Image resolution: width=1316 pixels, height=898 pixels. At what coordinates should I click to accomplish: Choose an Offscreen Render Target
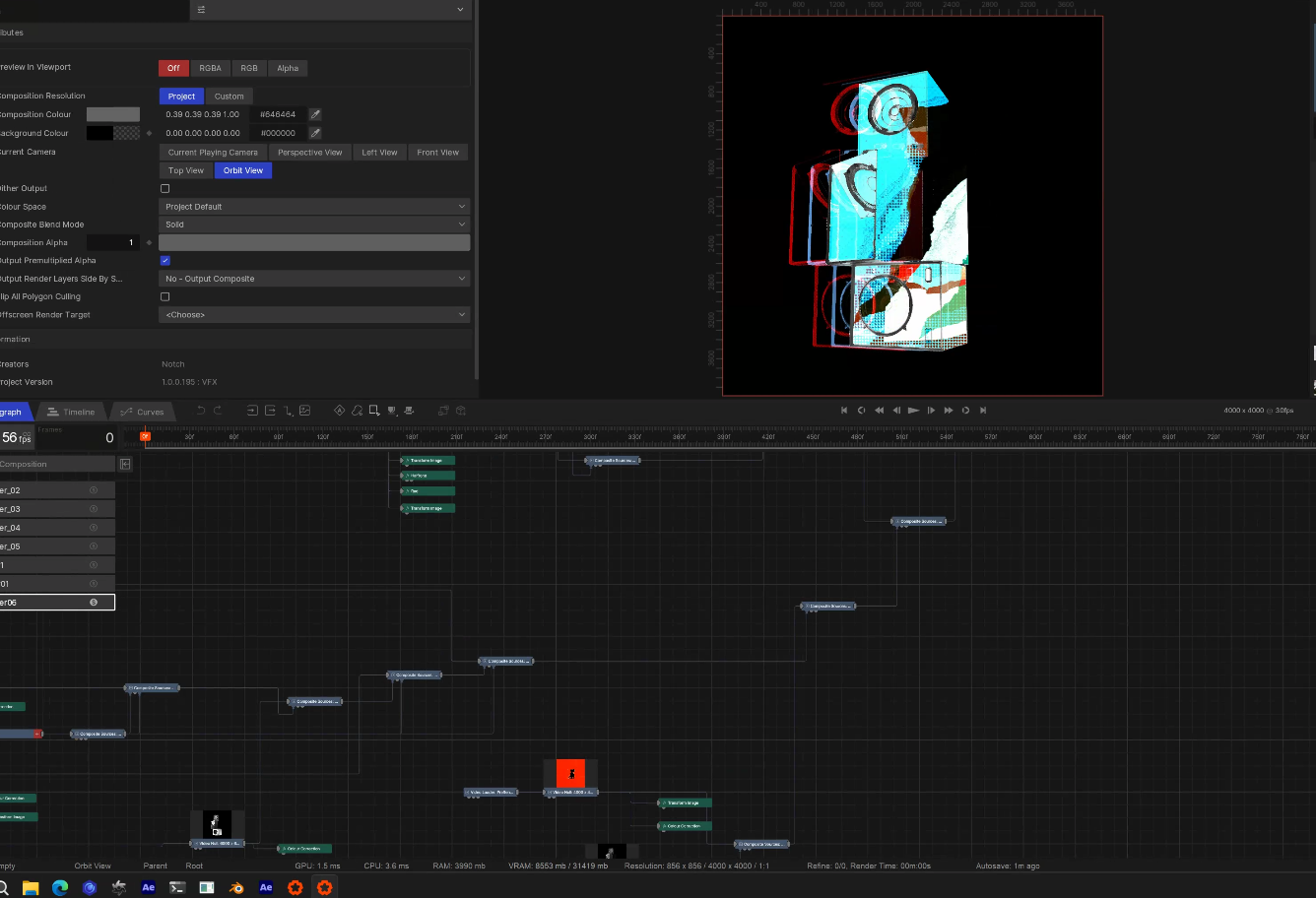(314, 315)
